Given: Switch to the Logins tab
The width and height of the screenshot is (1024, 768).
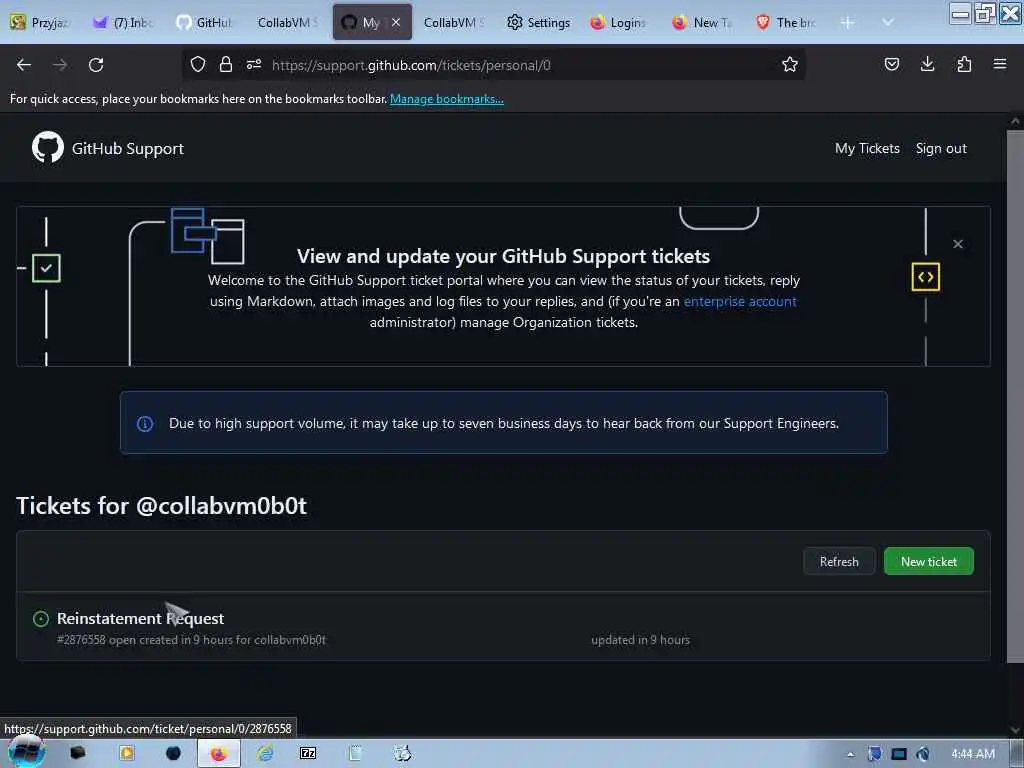Looking at the screenshot, I should pyautogui.click(x=619, y=22).
